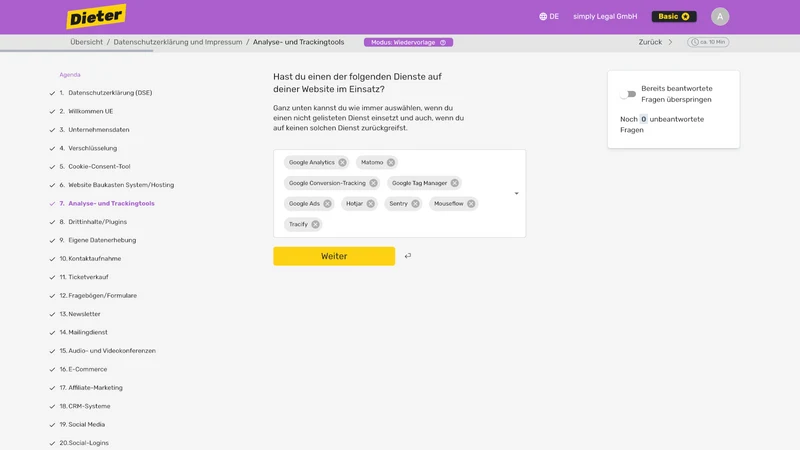The image size is (800, 450).
Task: Click the Zurück link
Action: 650,42
